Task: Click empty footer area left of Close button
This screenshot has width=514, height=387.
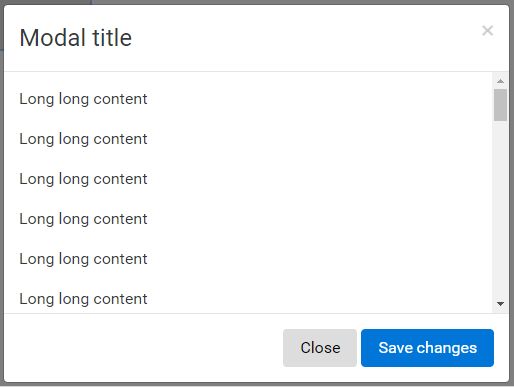Action: tap(143, 348)
